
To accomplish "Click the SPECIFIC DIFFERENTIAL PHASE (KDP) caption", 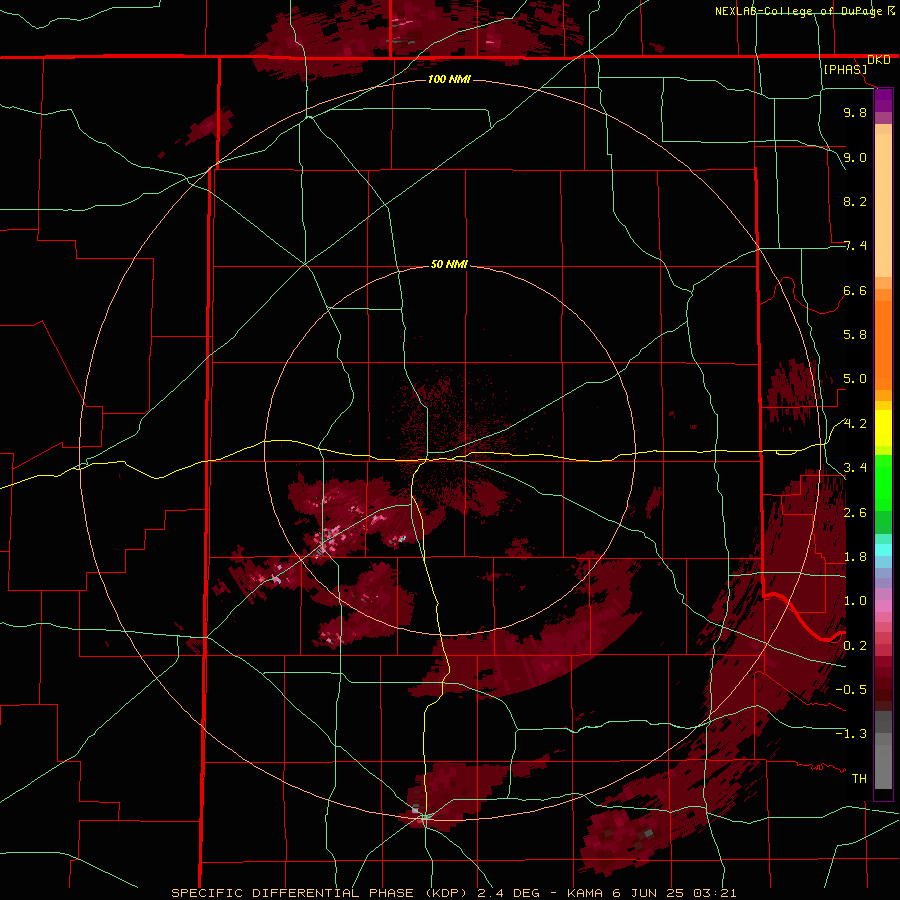I will [x=317, y=893].
